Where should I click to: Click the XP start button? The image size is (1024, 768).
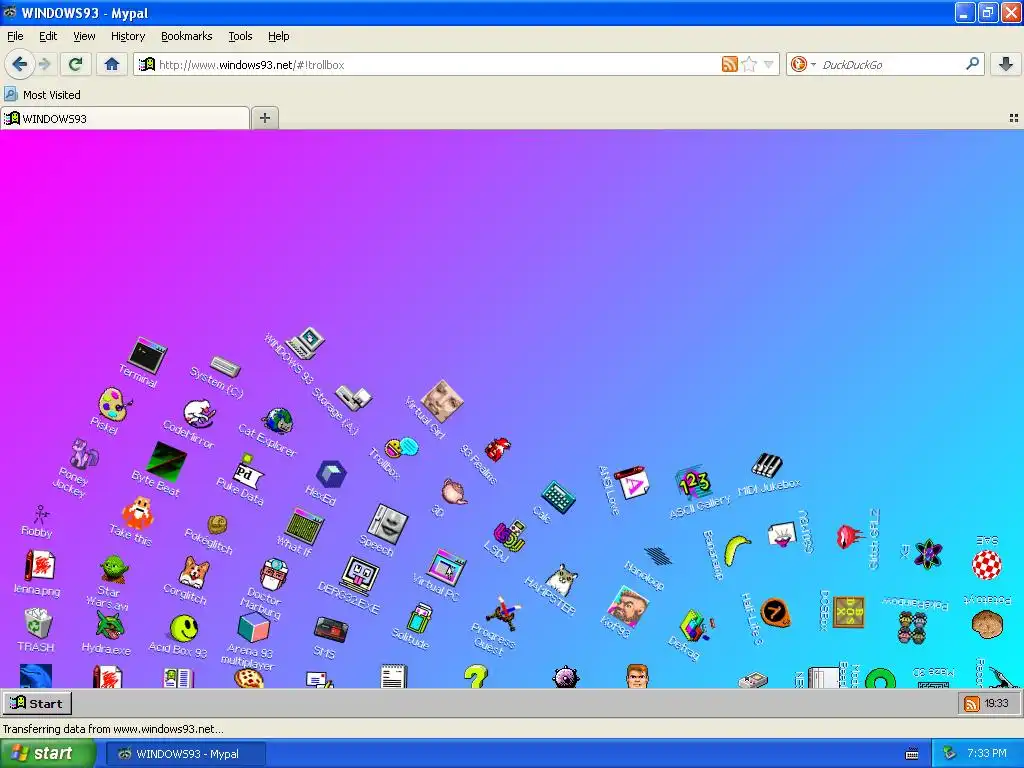click(x=46, y=754)
